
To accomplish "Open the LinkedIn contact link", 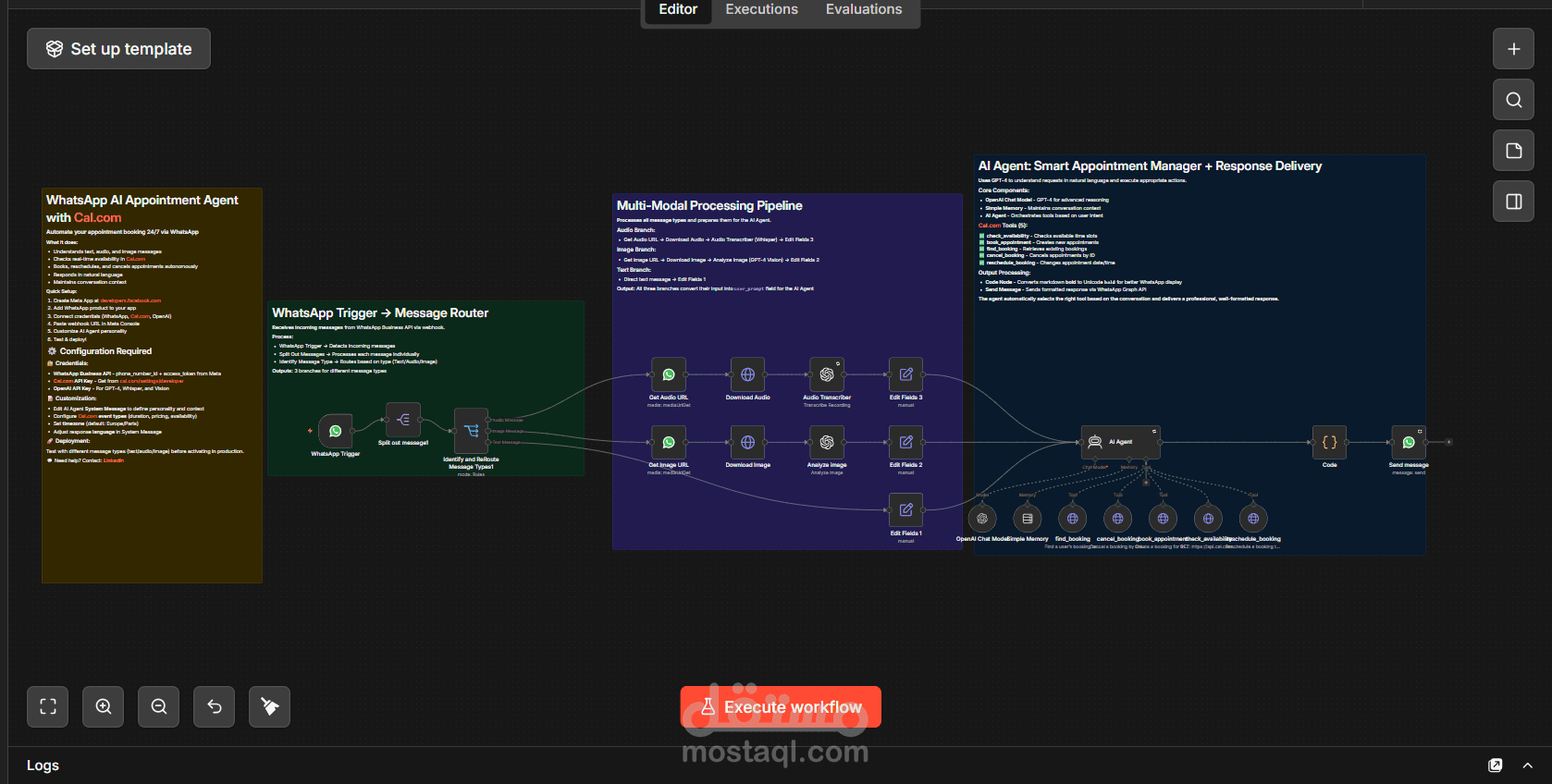I will pyautogui.click(x=114, y=460).
